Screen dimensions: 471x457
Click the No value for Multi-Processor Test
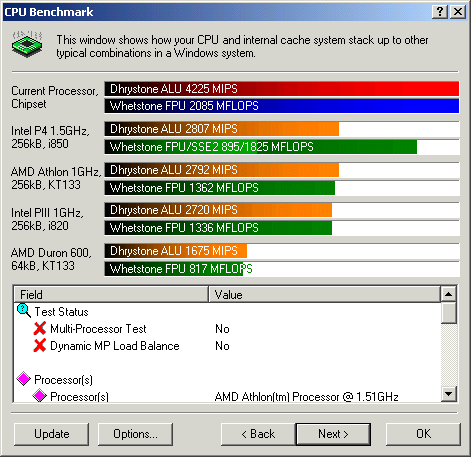pos(222,329)
